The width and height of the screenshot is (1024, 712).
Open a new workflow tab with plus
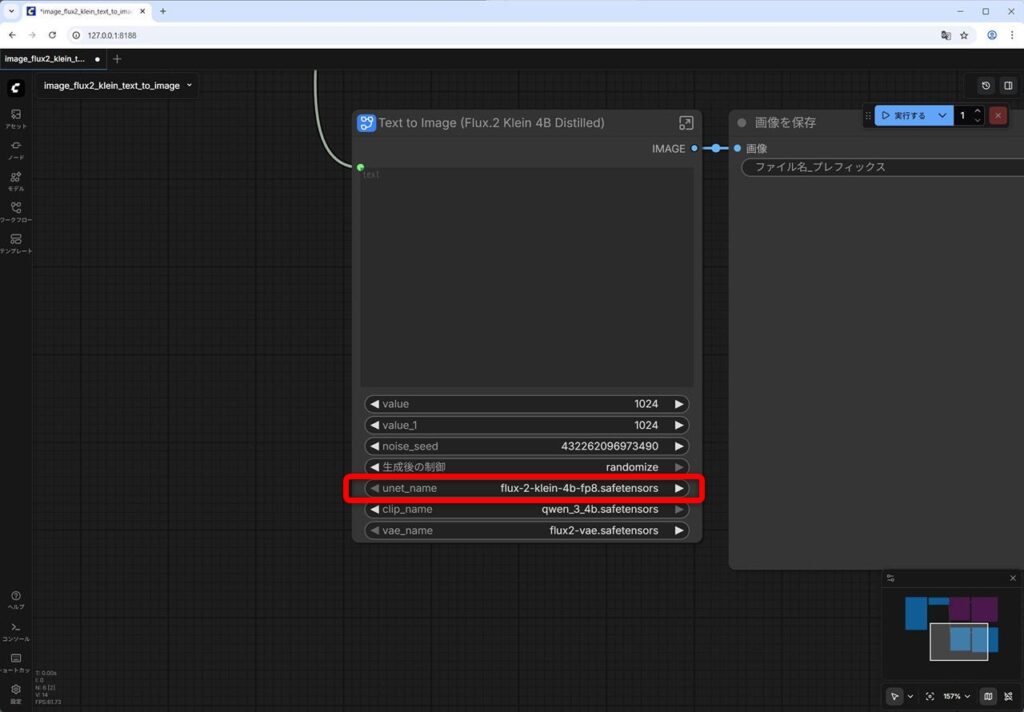[x=117, y=59]
